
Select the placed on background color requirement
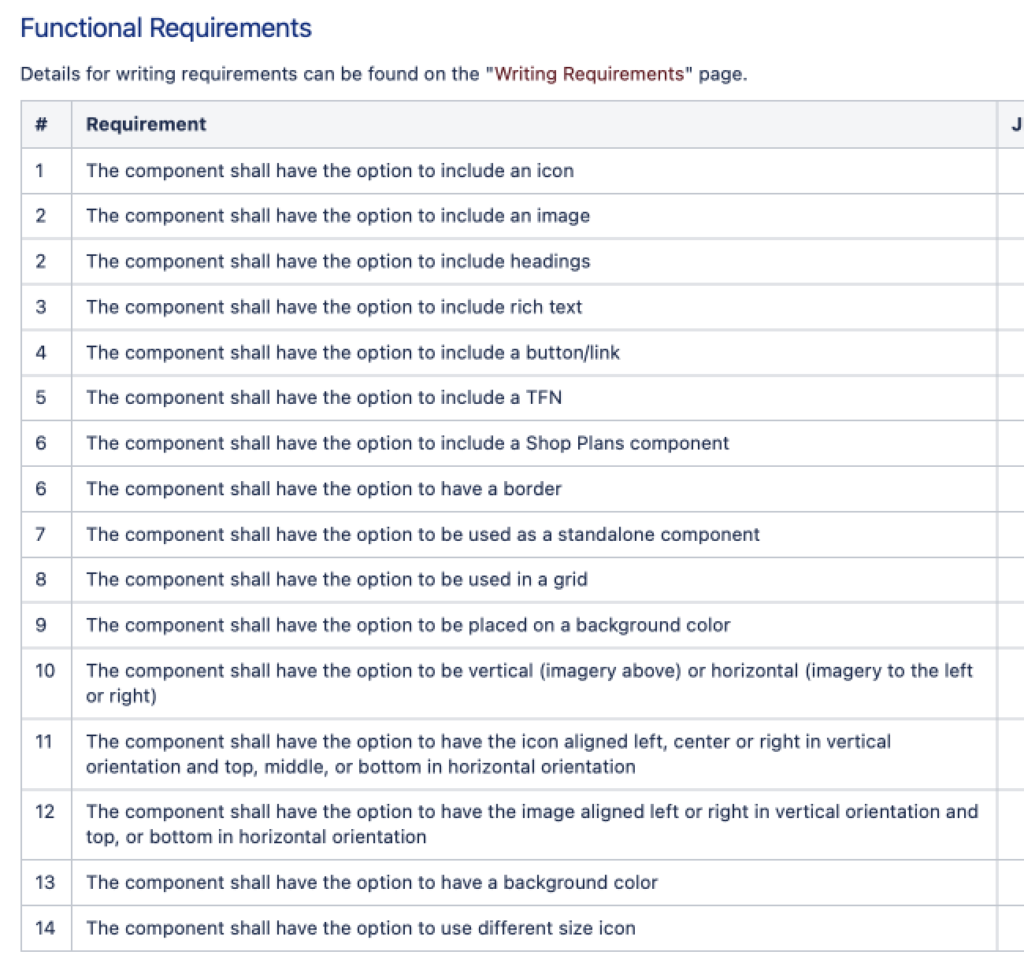tap(408, 625)
